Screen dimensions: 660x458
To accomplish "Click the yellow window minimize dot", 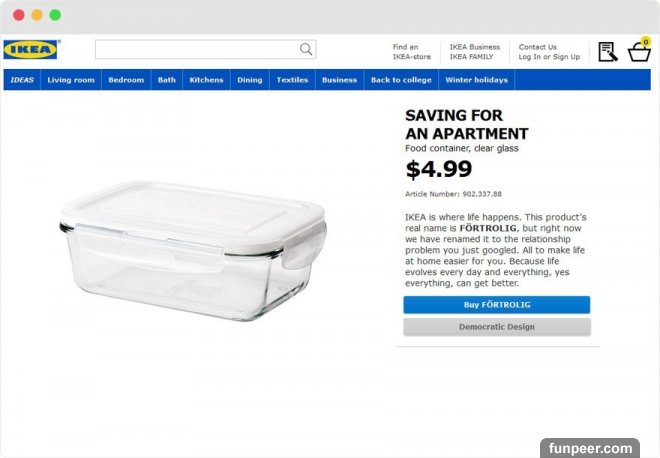I will tap(37, 15).
